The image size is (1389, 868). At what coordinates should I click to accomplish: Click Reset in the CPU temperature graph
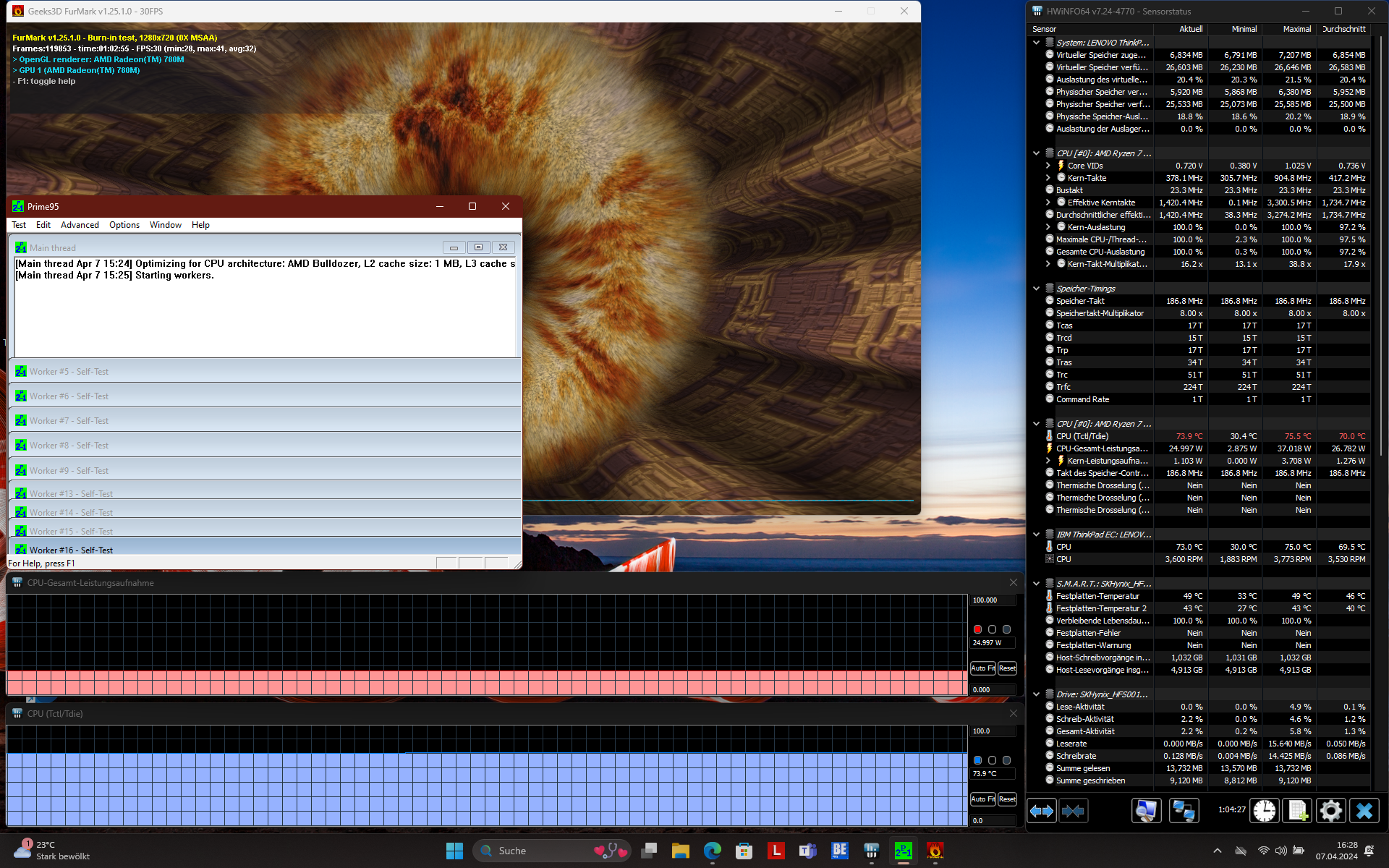tap(1007, 799)
